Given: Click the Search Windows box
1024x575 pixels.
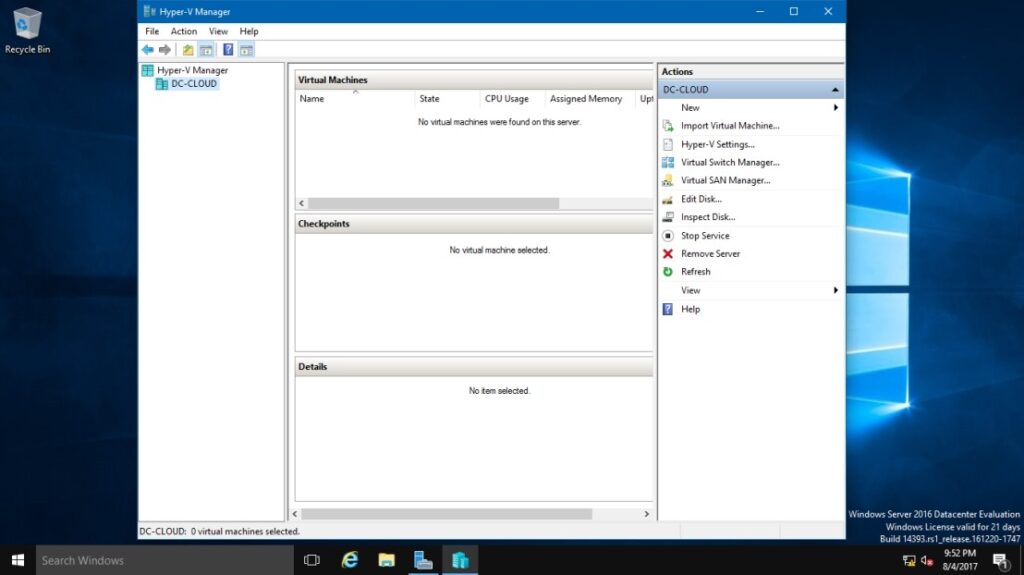Looking at the screenshot, I should tap(165, 560).
